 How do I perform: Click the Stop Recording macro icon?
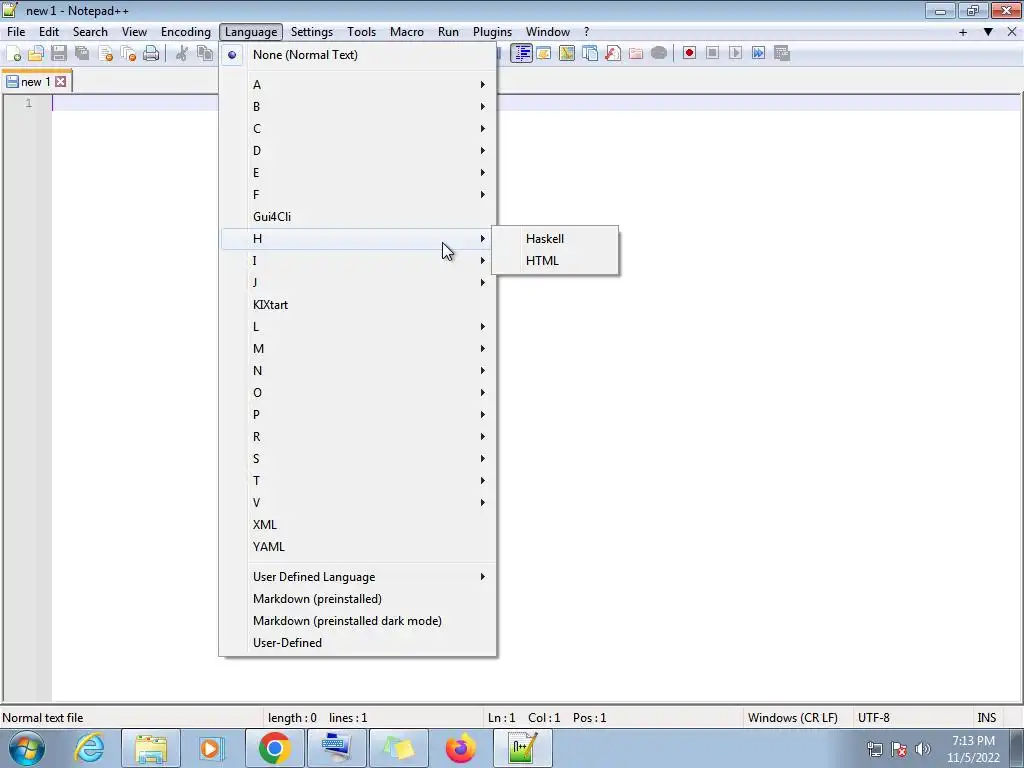[x=712, y=54]
